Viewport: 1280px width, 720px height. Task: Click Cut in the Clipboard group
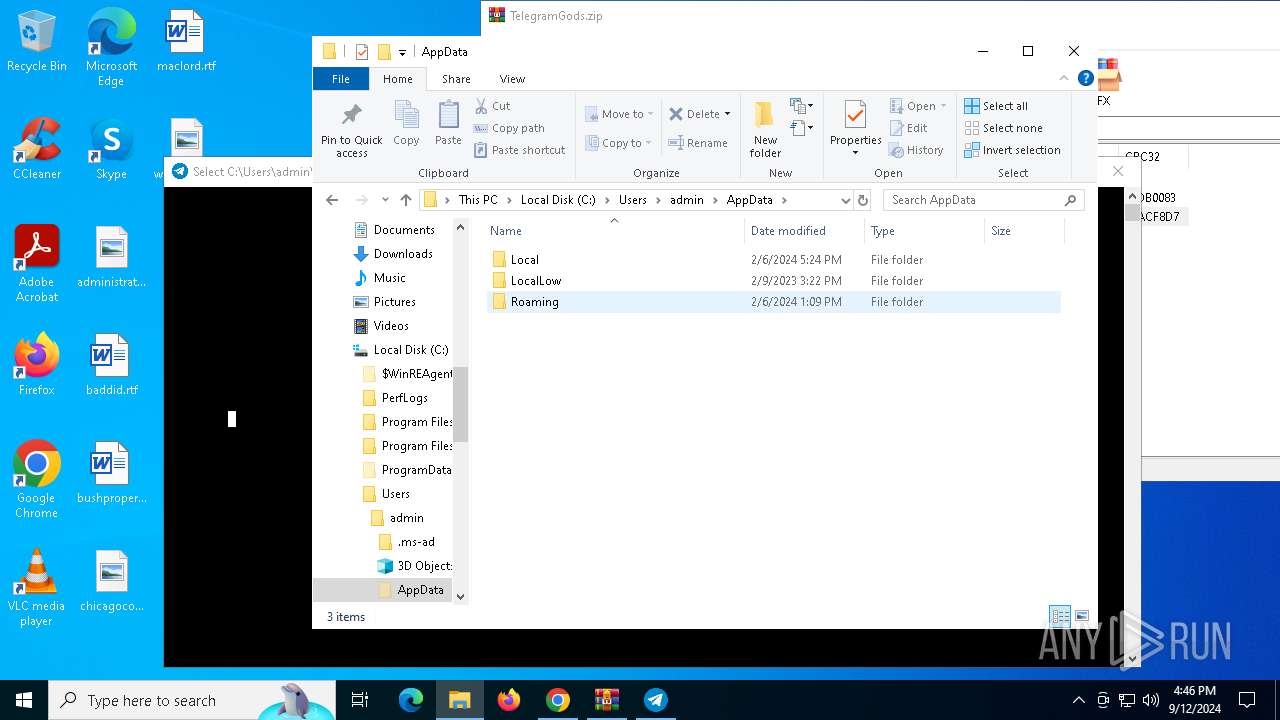pos(492,106)
